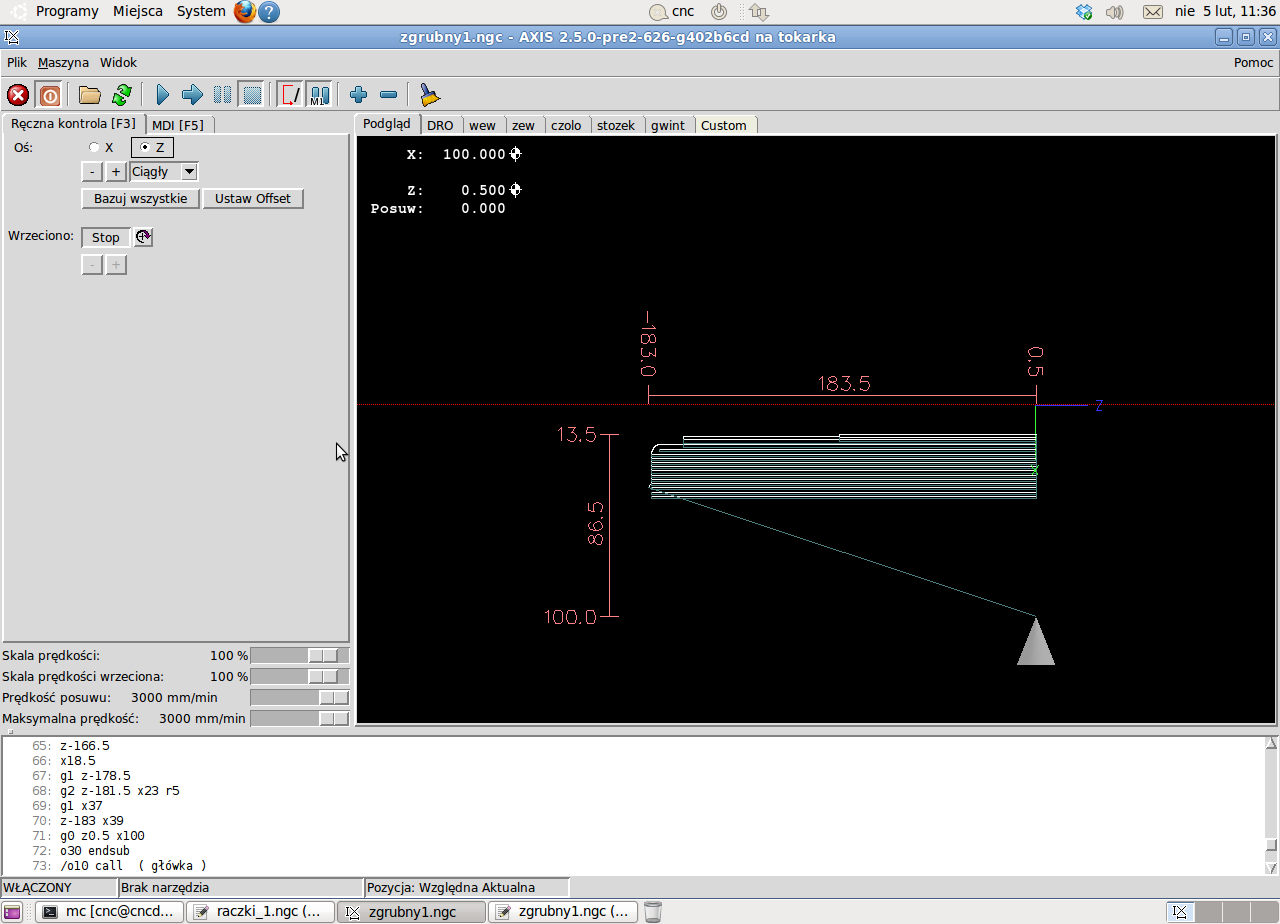
Task: Open DRO tab
Action: [440, 125]
